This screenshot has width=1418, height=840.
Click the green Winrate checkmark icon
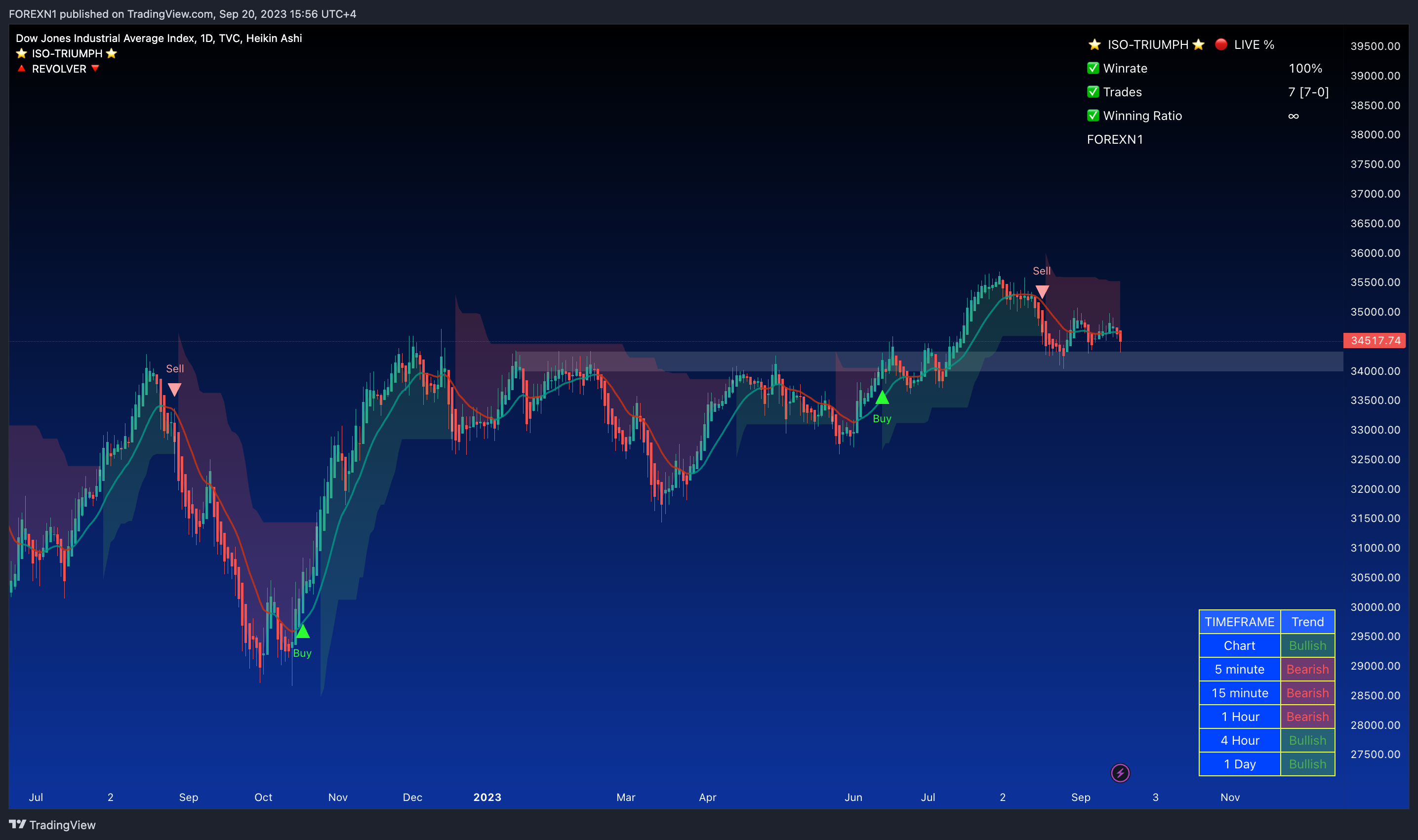point(1093,69)
